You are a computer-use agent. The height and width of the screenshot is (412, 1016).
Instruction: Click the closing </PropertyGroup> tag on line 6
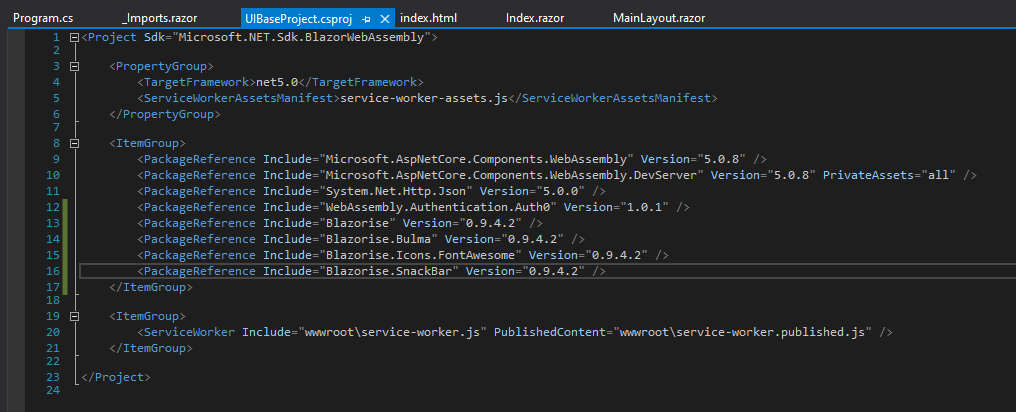point(165,114)
